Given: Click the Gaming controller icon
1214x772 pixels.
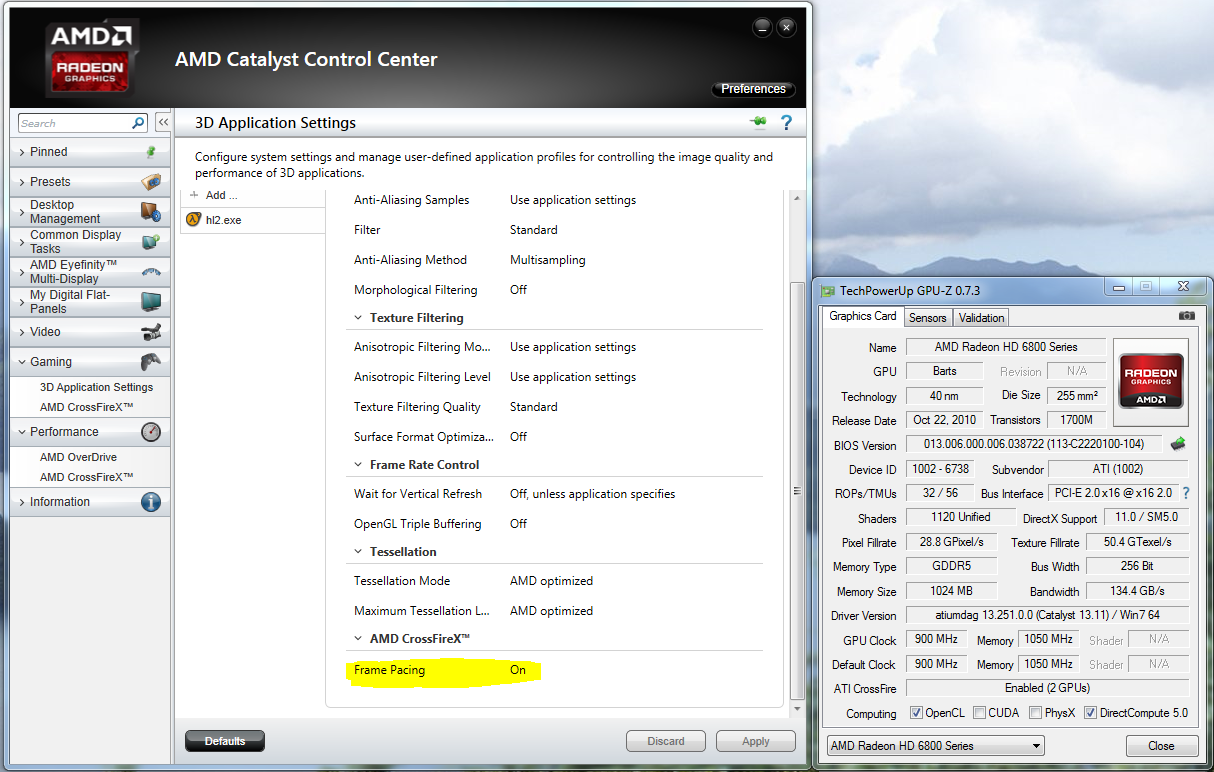Looking at the screenshot, I should pos(151,362).
